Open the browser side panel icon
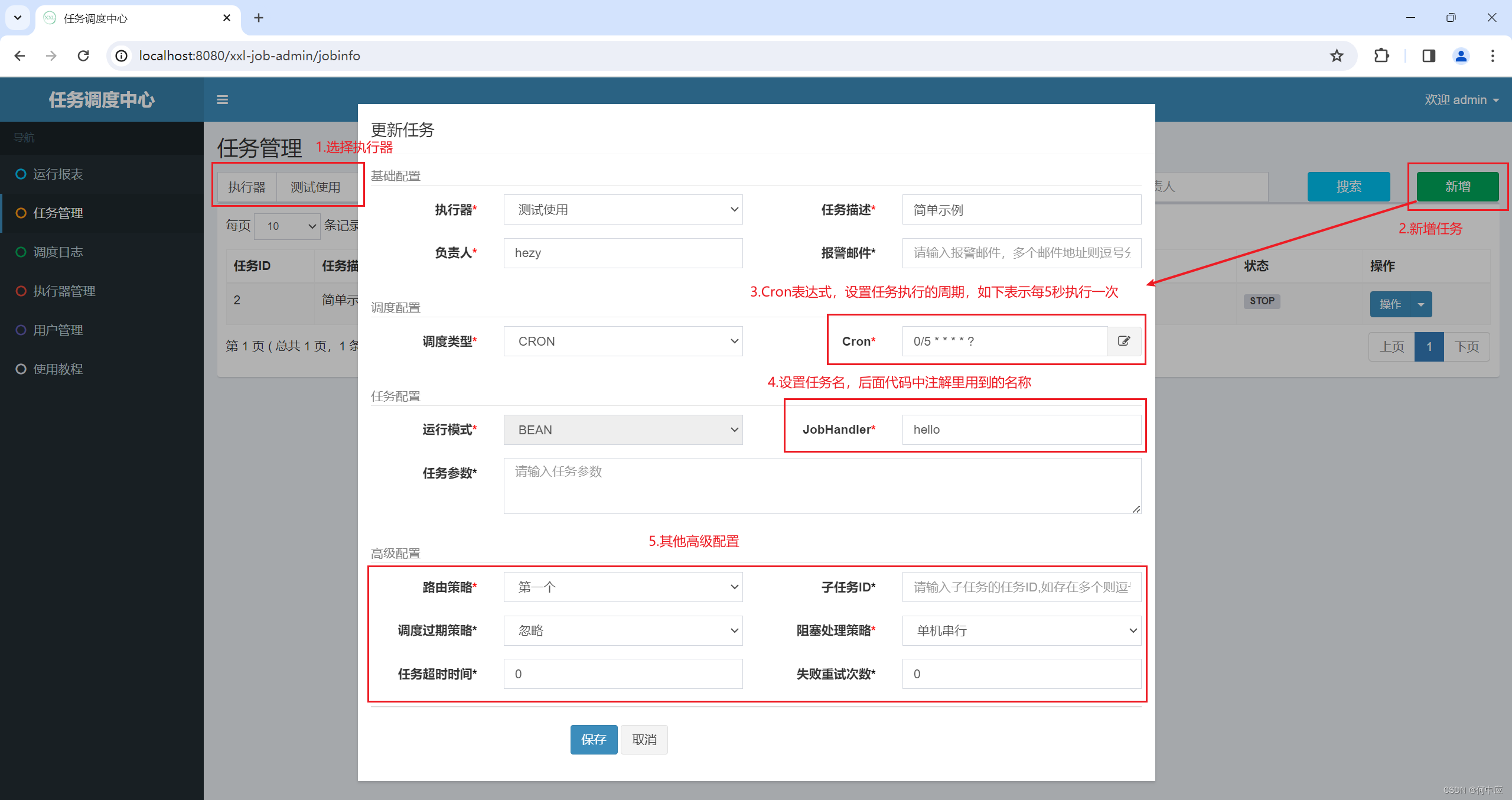Viewport: 1512px width, 800px height. (1429, 56)
